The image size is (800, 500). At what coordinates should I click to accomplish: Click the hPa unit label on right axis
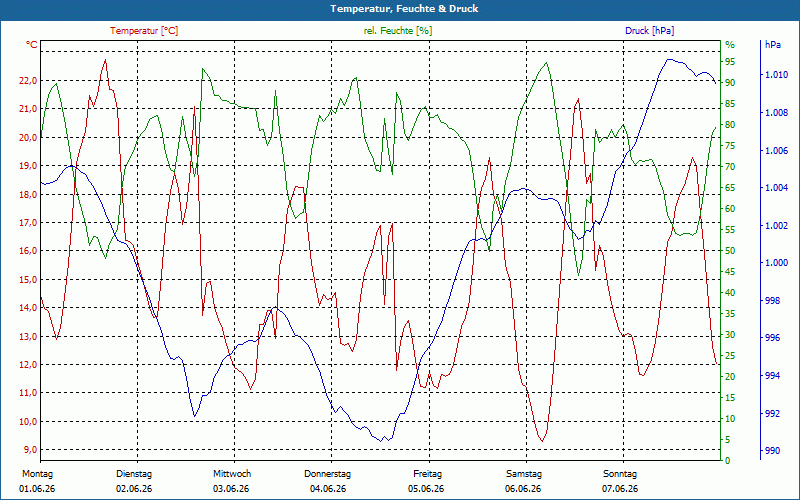pos(773,44)
